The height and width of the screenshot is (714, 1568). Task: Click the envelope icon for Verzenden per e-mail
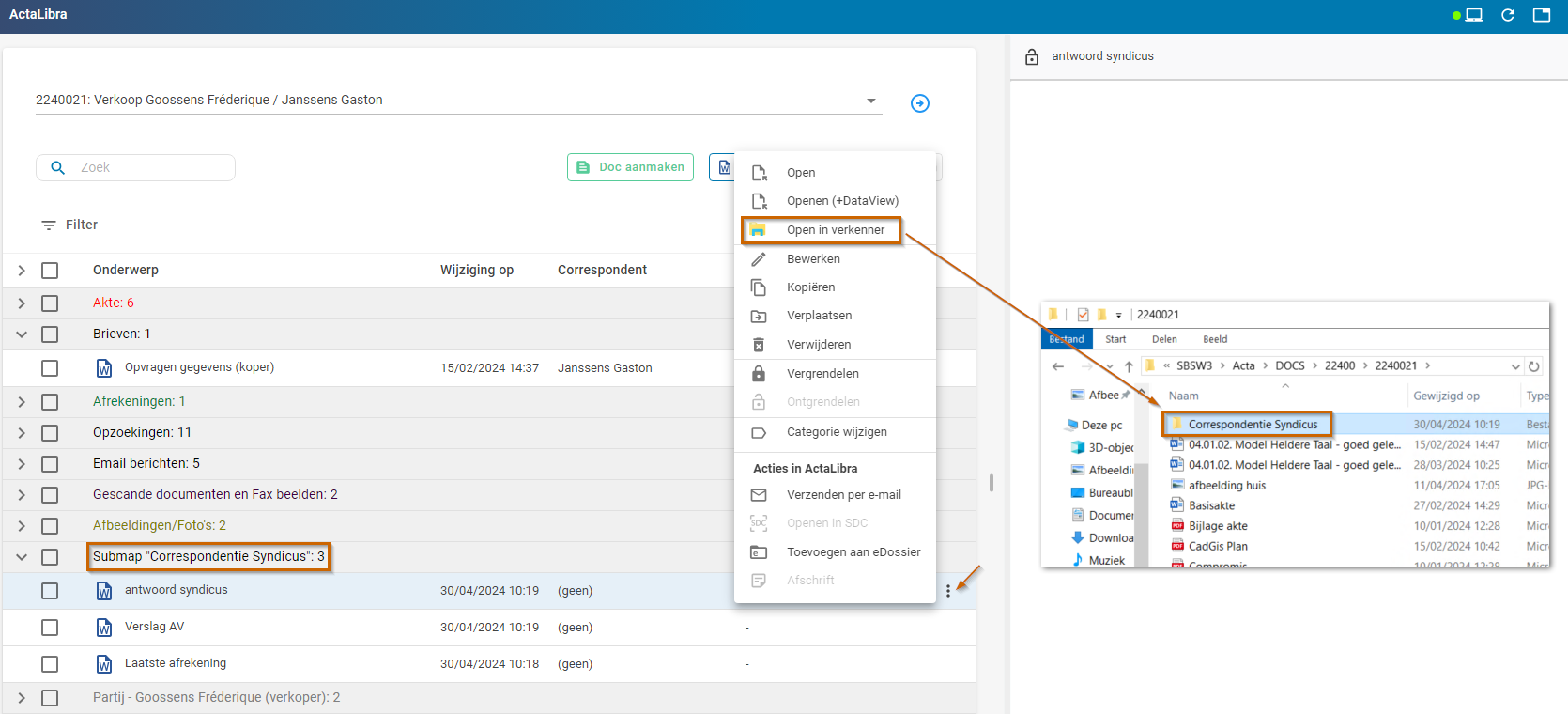click(759, 495)
